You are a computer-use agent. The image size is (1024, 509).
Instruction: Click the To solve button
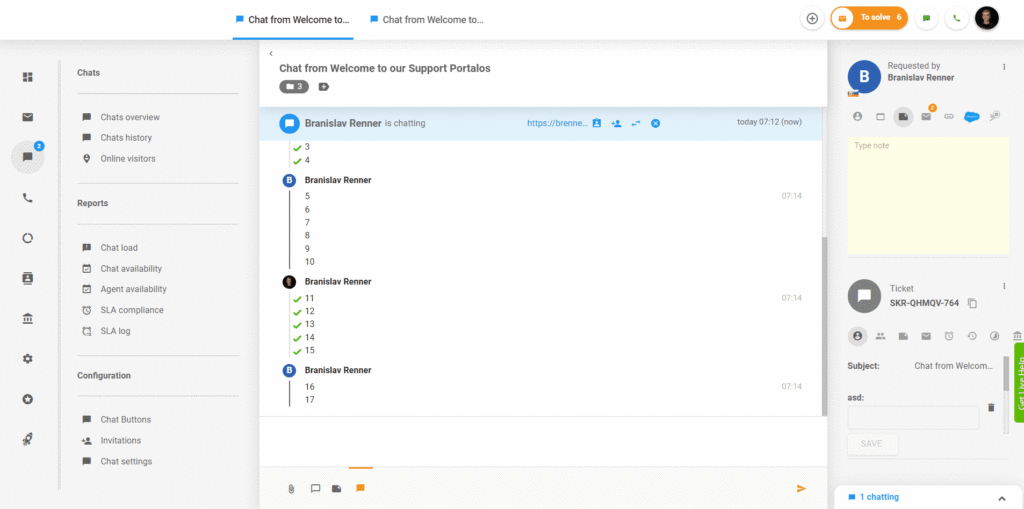point(869,18)
